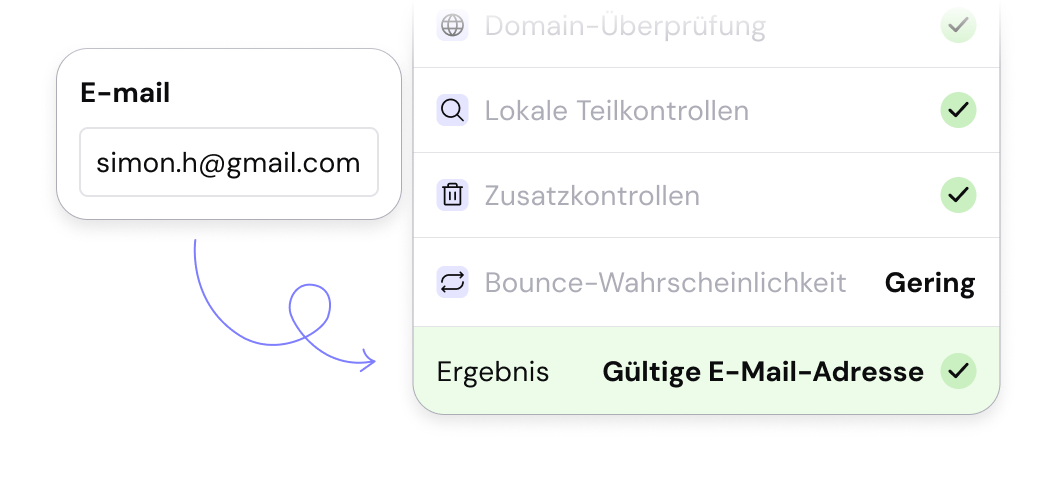Click the Gültige E-Mail-Adresse result text

tap(762, 372)
